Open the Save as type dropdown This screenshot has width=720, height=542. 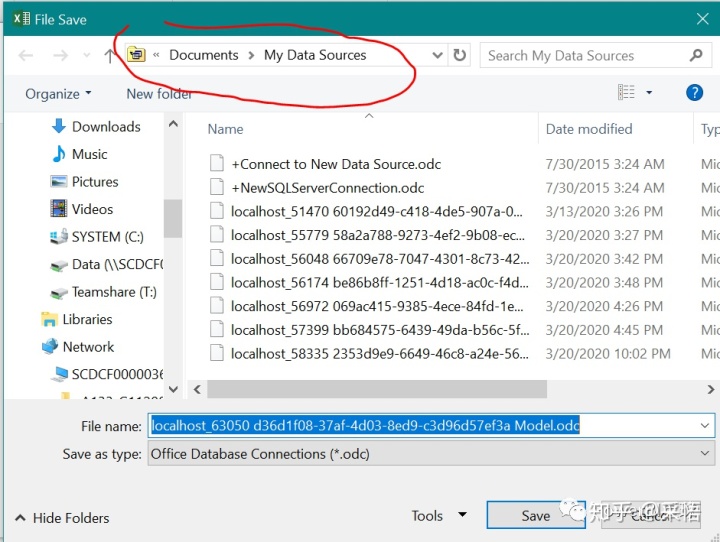pyautogui.click(x=431, y=454)
